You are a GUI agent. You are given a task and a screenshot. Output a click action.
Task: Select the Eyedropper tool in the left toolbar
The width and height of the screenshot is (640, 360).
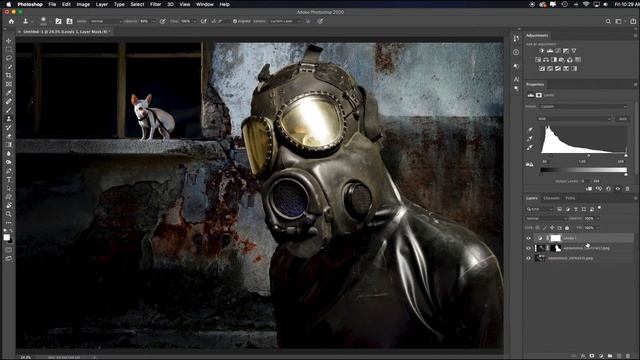9,93
